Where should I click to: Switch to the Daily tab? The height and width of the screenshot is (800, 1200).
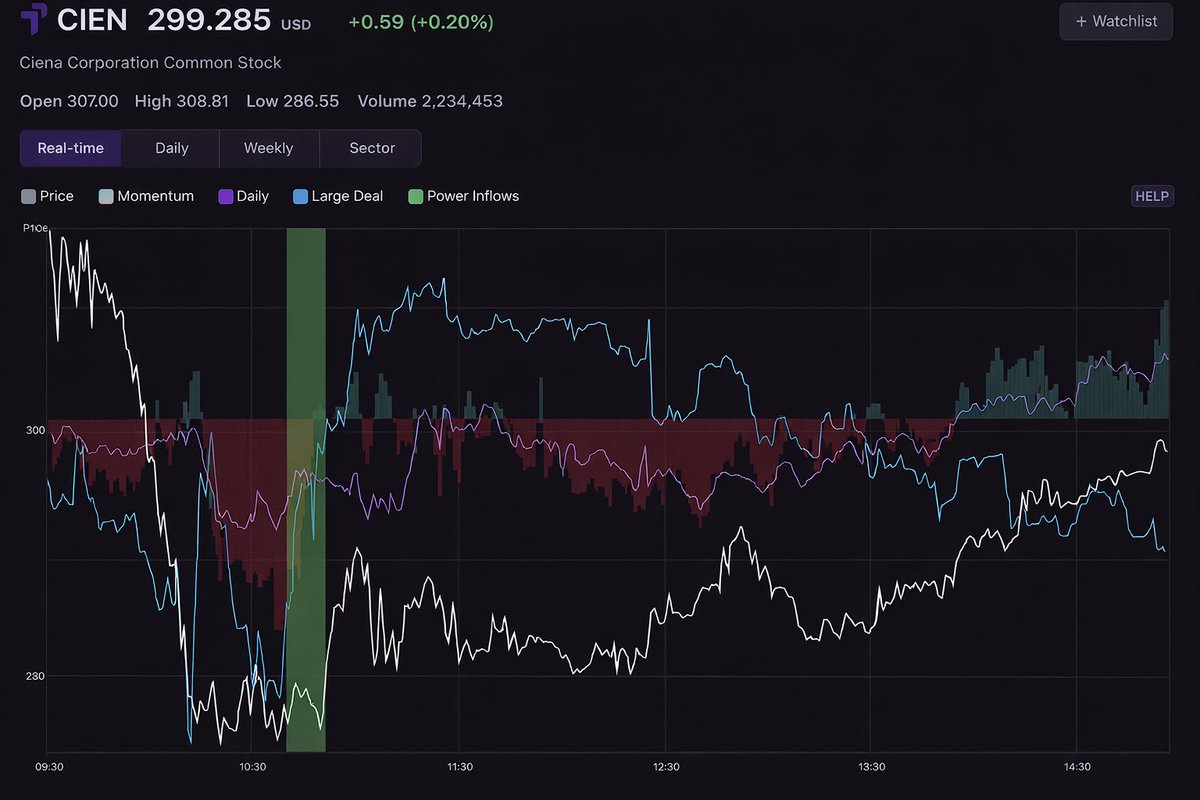[170, 148]
